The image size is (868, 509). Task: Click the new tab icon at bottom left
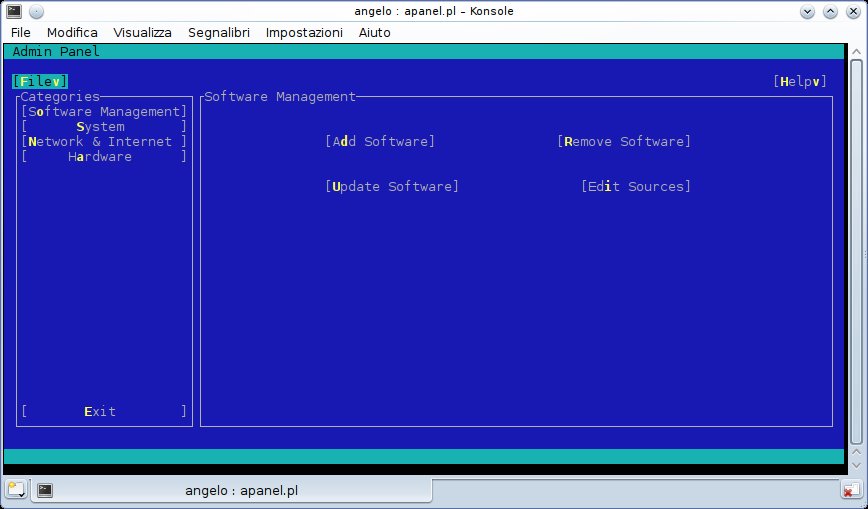pos(16,490)
